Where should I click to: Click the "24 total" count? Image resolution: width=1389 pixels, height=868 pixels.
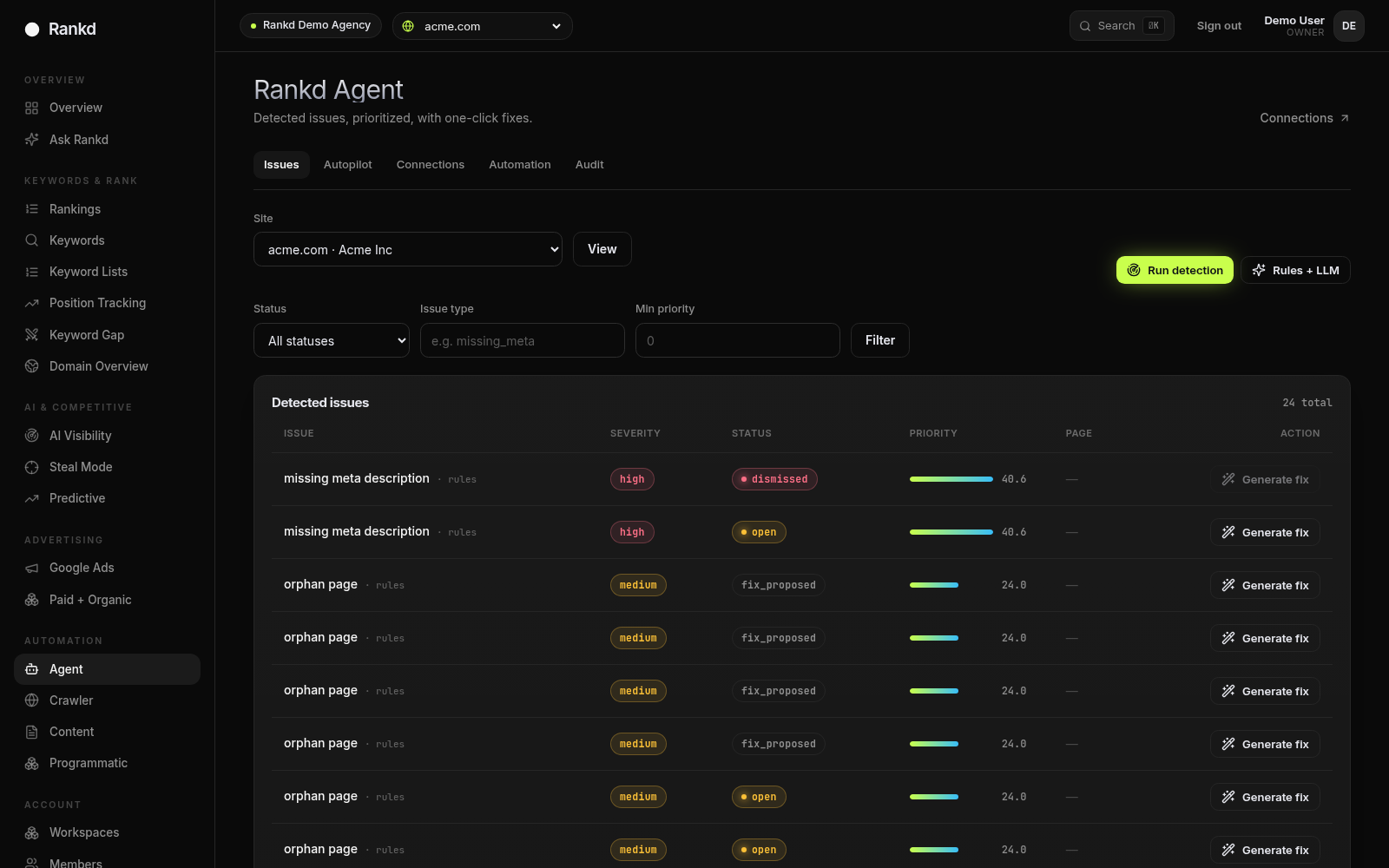coord(1307,403)
